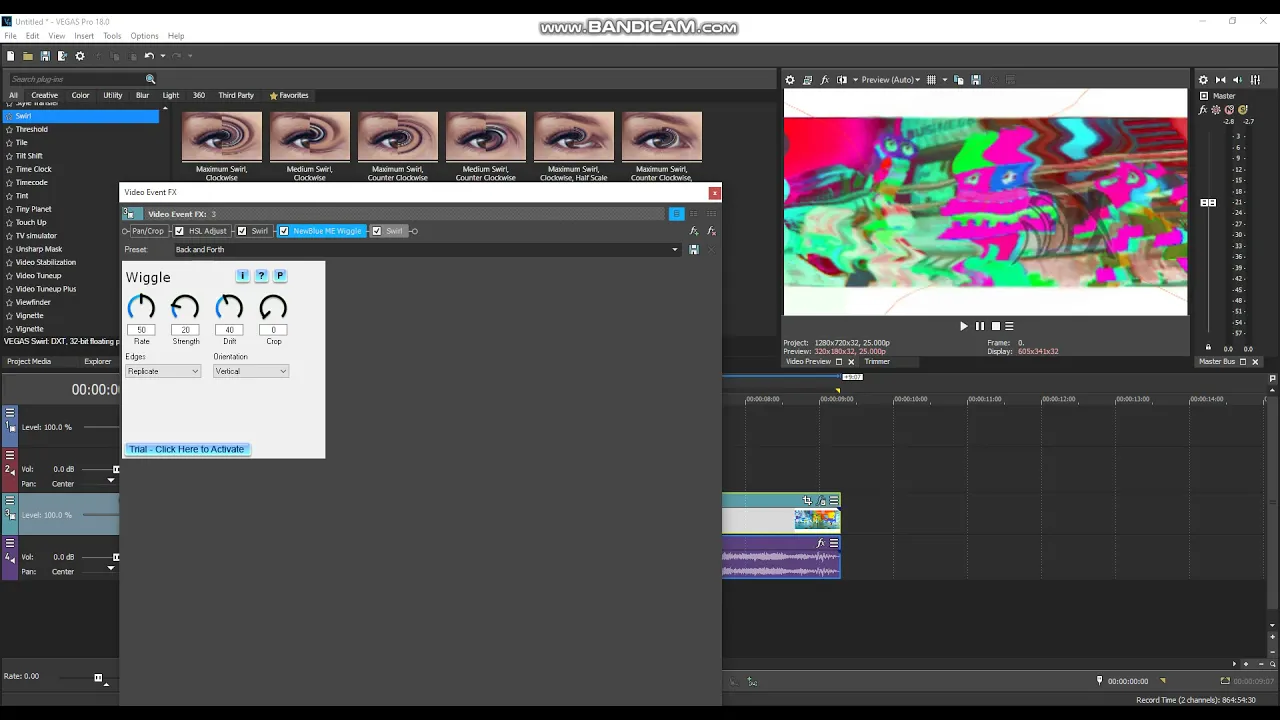Click the Wiggle 'P' presets button
This screenshot has height=720, width=1280.
280,276
